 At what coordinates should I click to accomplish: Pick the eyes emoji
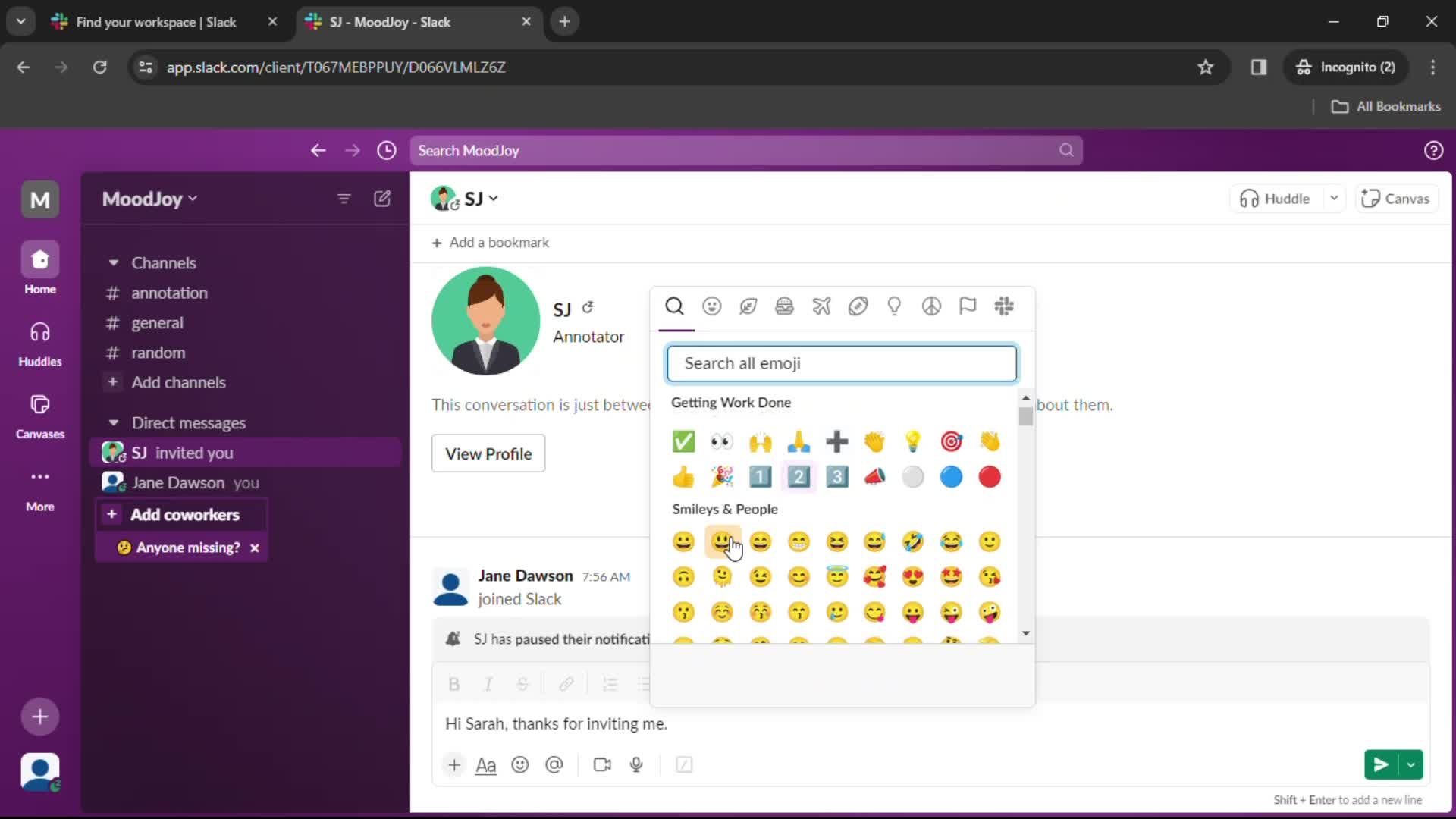[x=722, y=441]
